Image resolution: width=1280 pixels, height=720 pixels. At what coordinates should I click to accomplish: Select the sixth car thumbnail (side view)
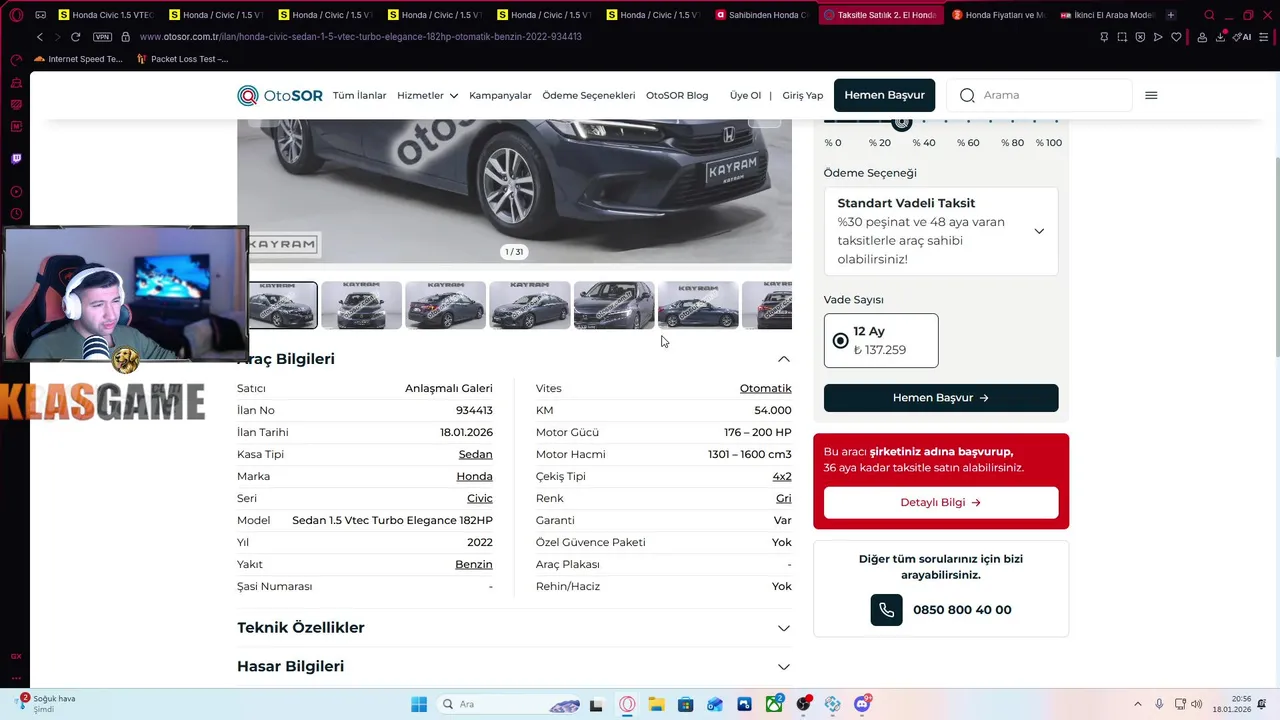[698, 305]
